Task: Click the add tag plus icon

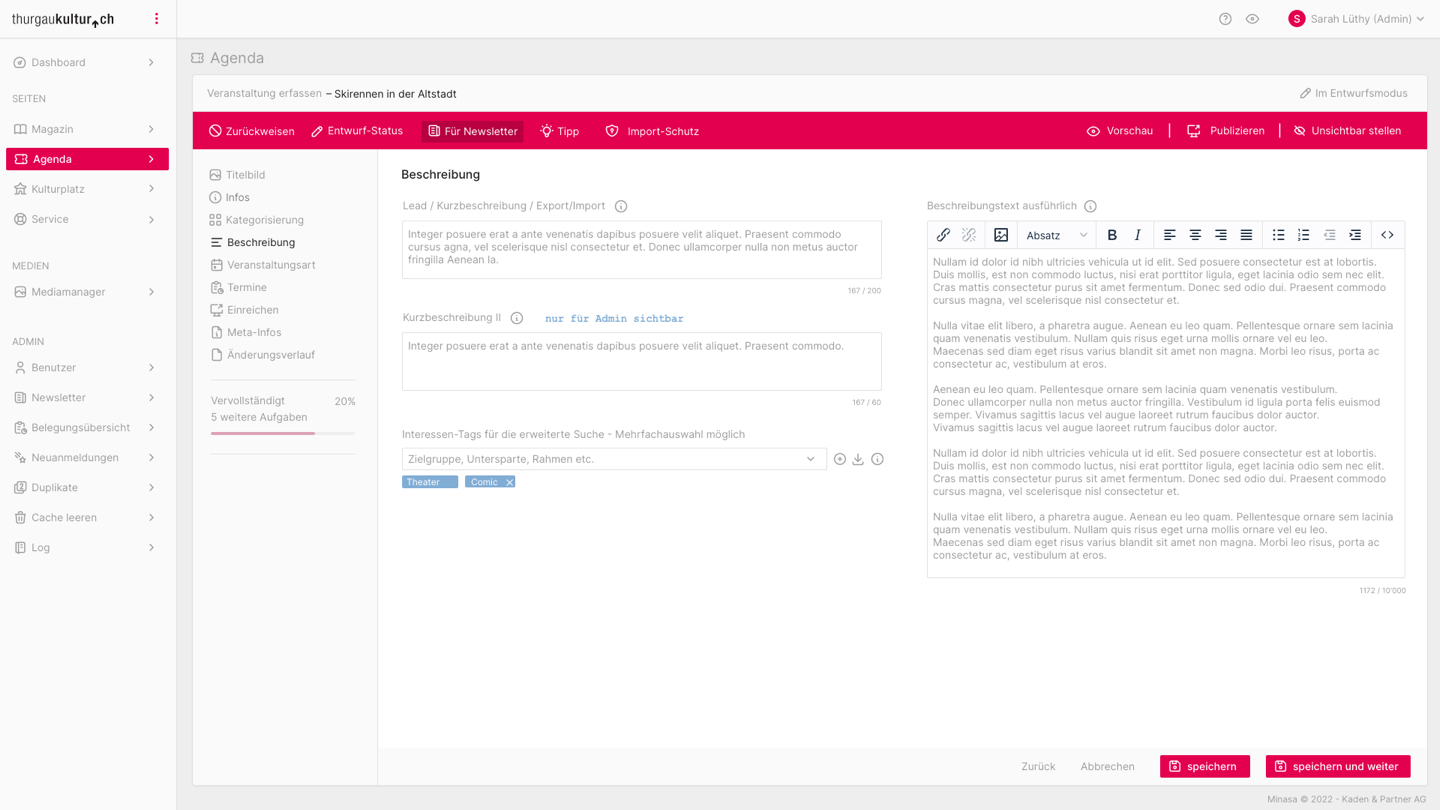Action: click(x=840, y=459)
